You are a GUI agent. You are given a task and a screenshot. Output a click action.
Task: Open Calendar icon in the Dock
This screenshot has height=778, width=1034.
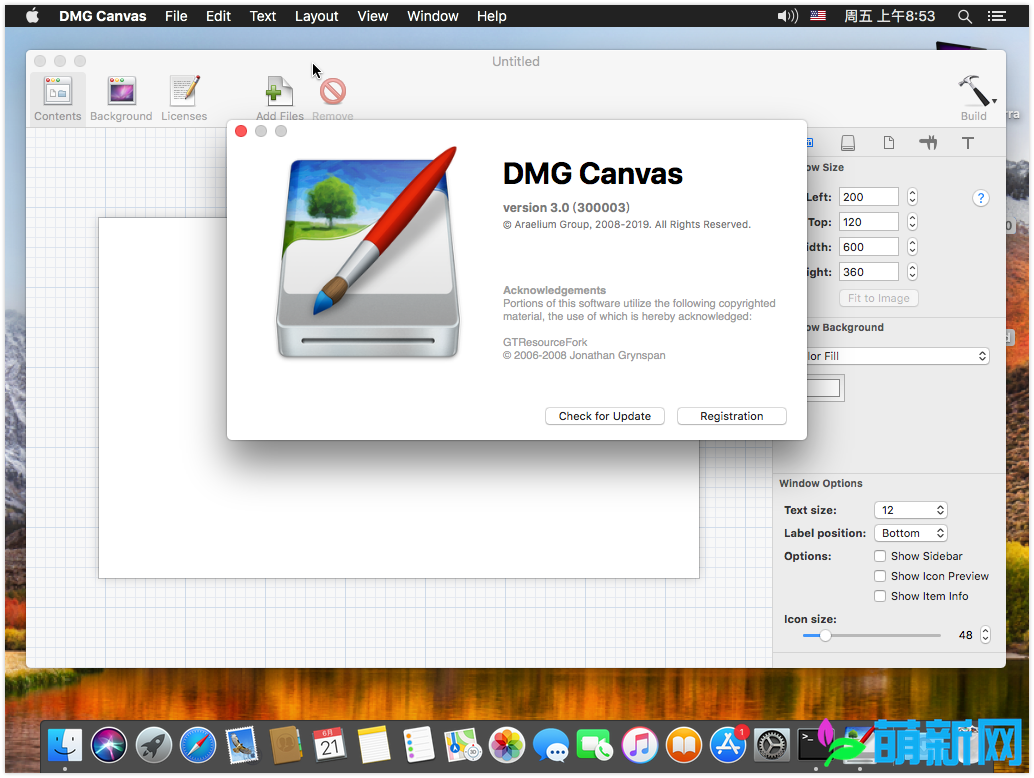[330, 745]
